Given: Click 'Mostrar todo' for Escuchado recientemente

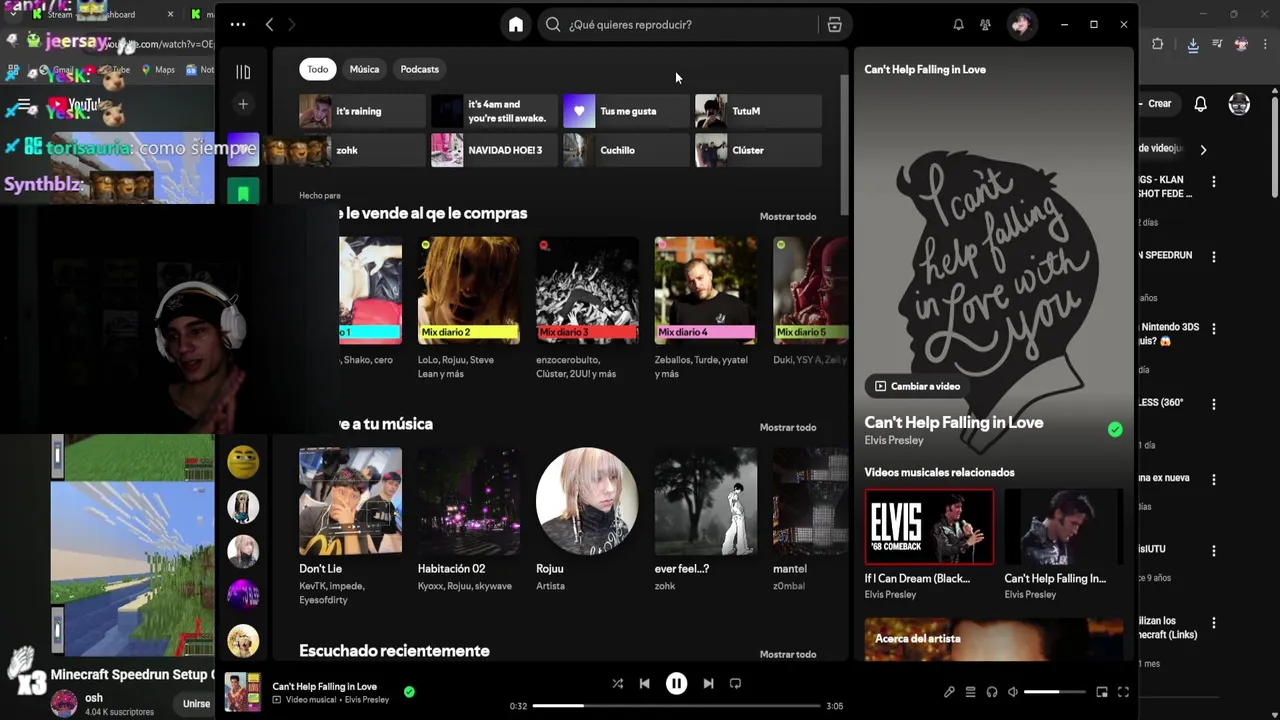Looking at the screenshot, I should (x=788, y=654).
